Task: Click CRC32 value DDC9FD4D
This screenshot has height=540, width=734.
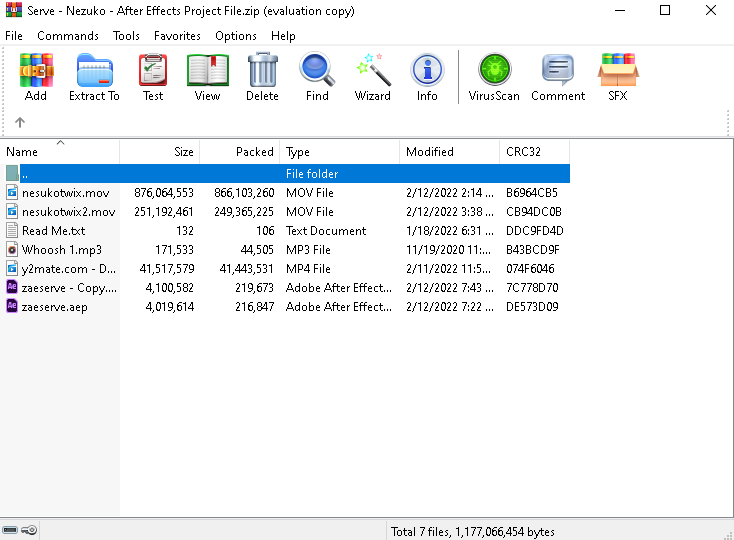Action: 535,231
